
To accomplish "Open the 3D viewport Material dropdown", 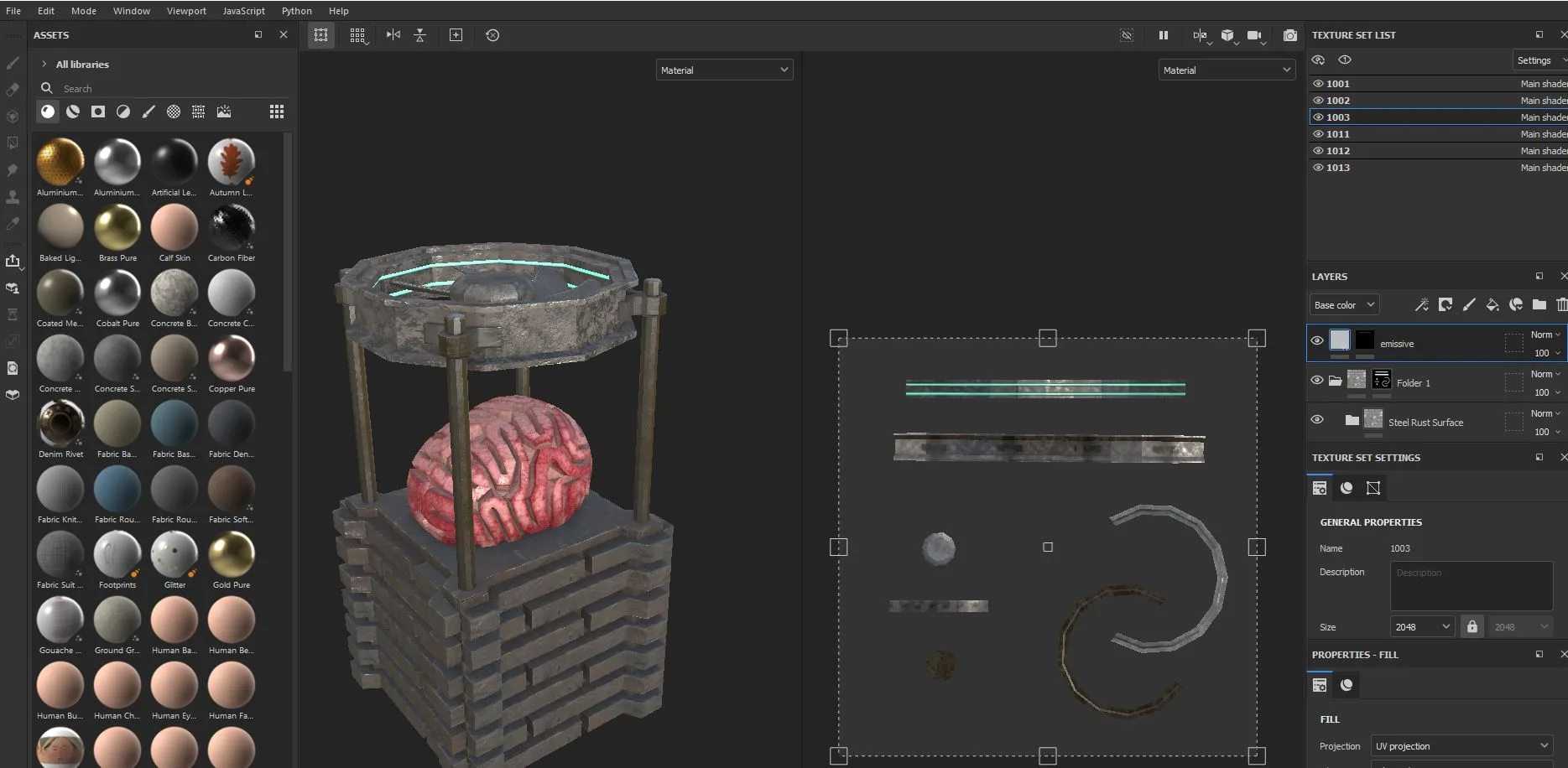I will point(725,70).
